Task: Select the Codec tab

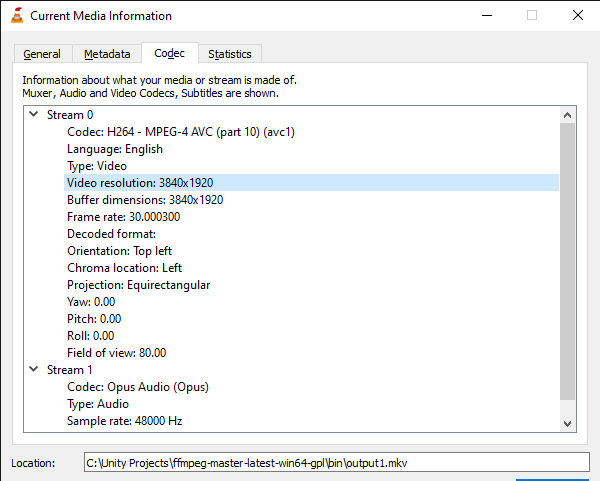Action: coord(170,53)
